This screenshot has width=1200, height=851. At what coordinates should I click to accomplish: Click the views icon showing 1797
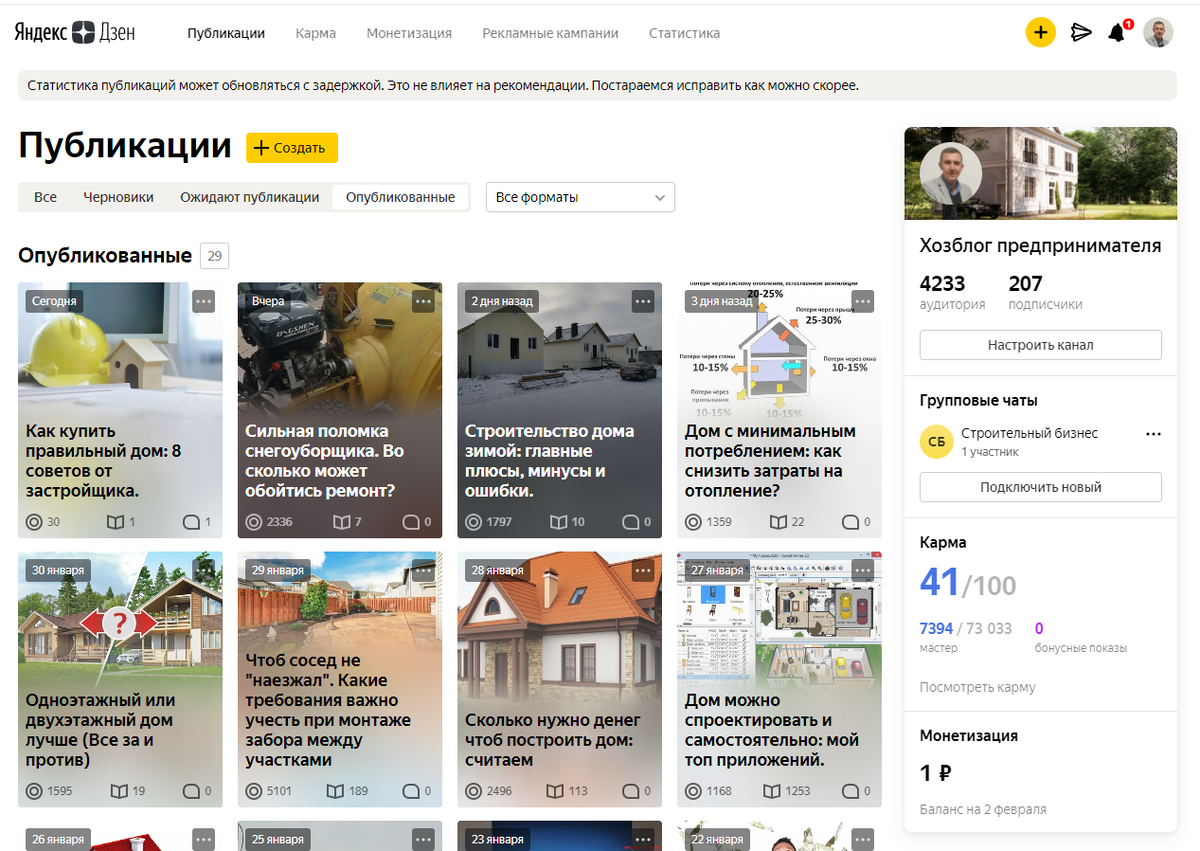point(474,522)
